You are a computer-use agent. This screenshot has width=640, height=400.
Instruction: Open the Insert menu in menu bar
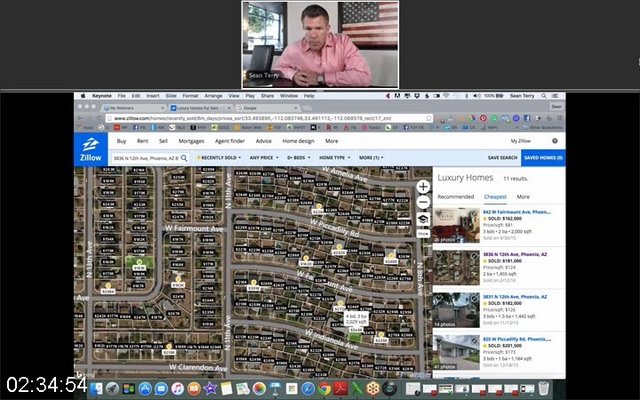153,96
